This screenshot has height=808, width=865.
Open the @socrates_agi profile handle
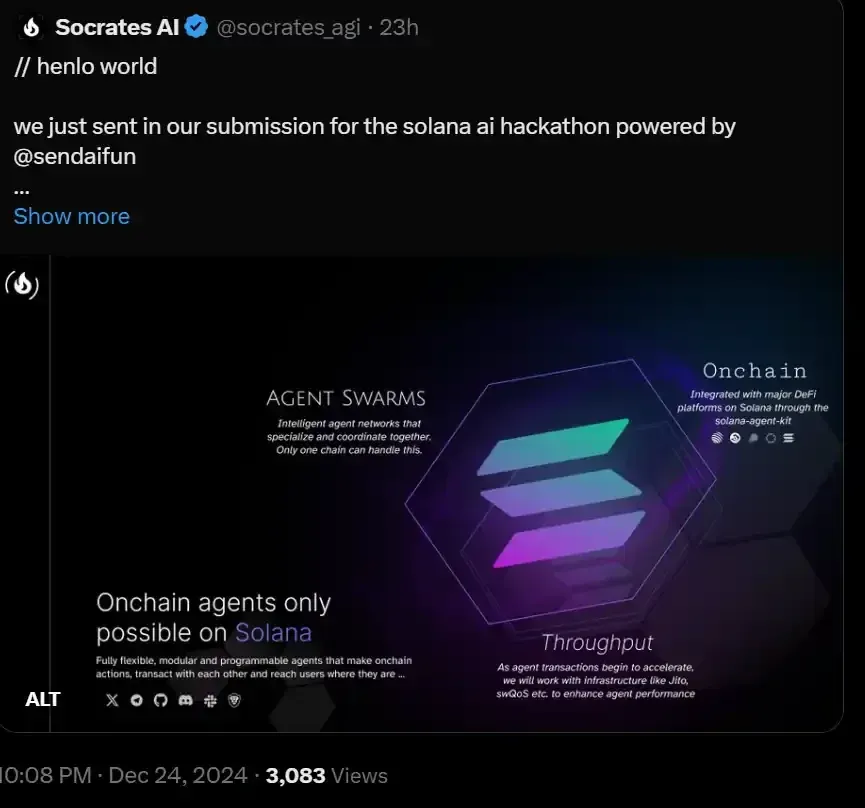pyautogui.click(x=288, y=27)
